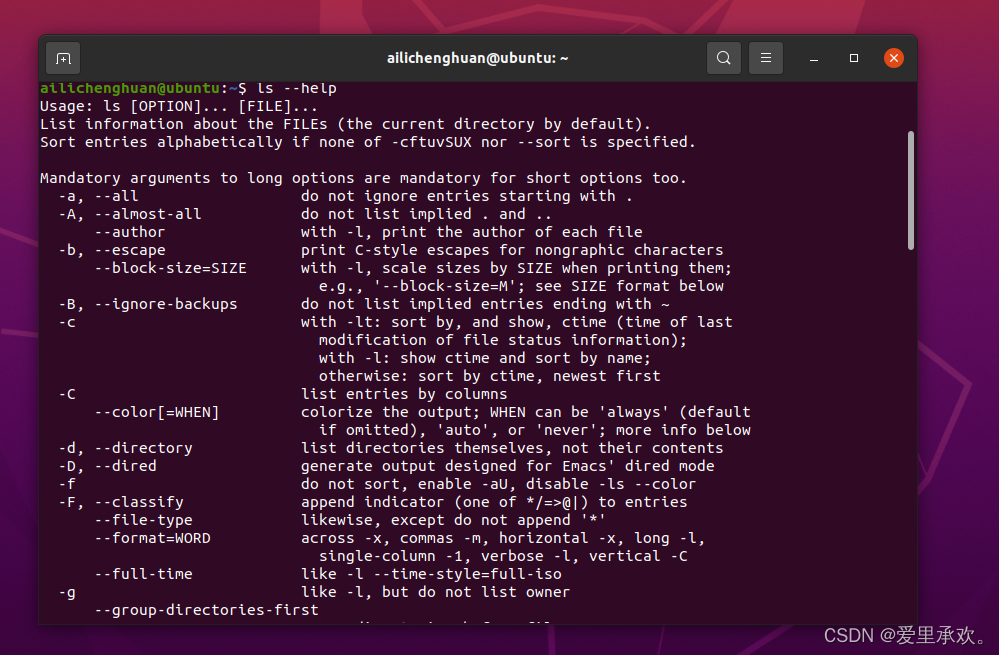Click the title 'ailichenghuan@ubuntu: ~'
The image size is (999, 655).
point(477,58)
